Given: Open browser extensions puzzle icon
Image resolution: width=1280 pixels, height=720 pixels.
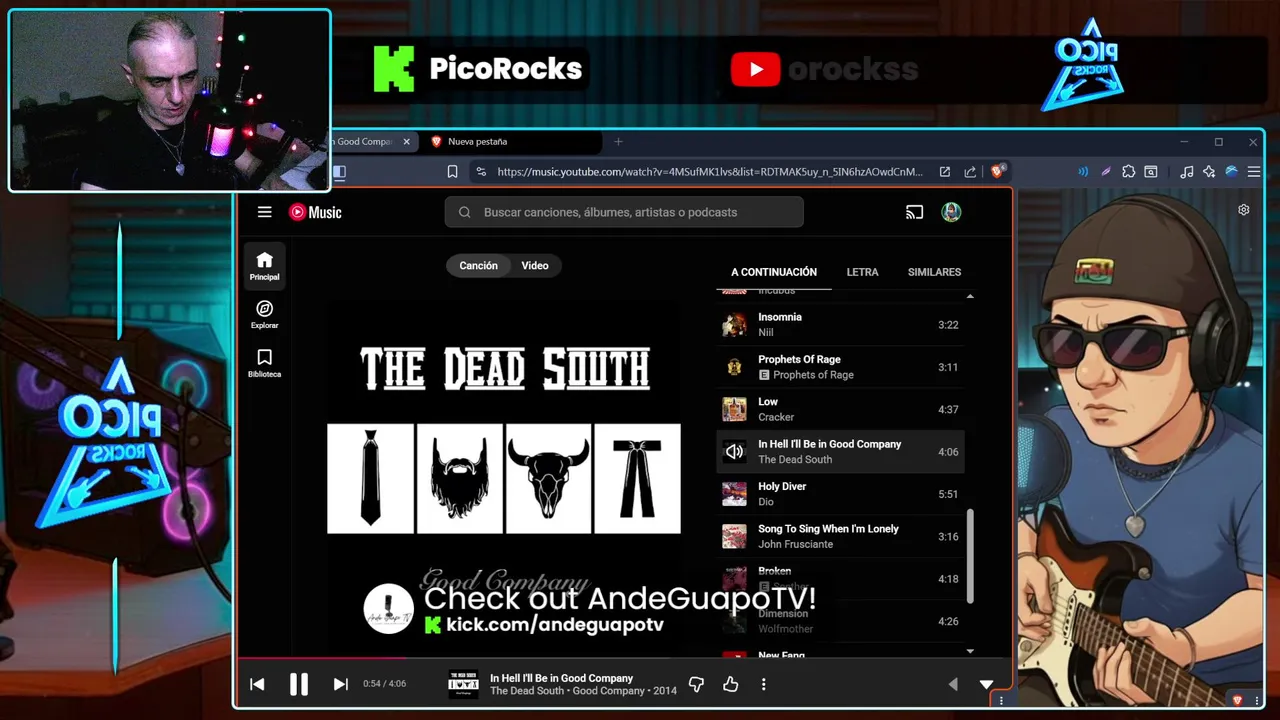Looking at the screenshot, I should point(1128,172).
